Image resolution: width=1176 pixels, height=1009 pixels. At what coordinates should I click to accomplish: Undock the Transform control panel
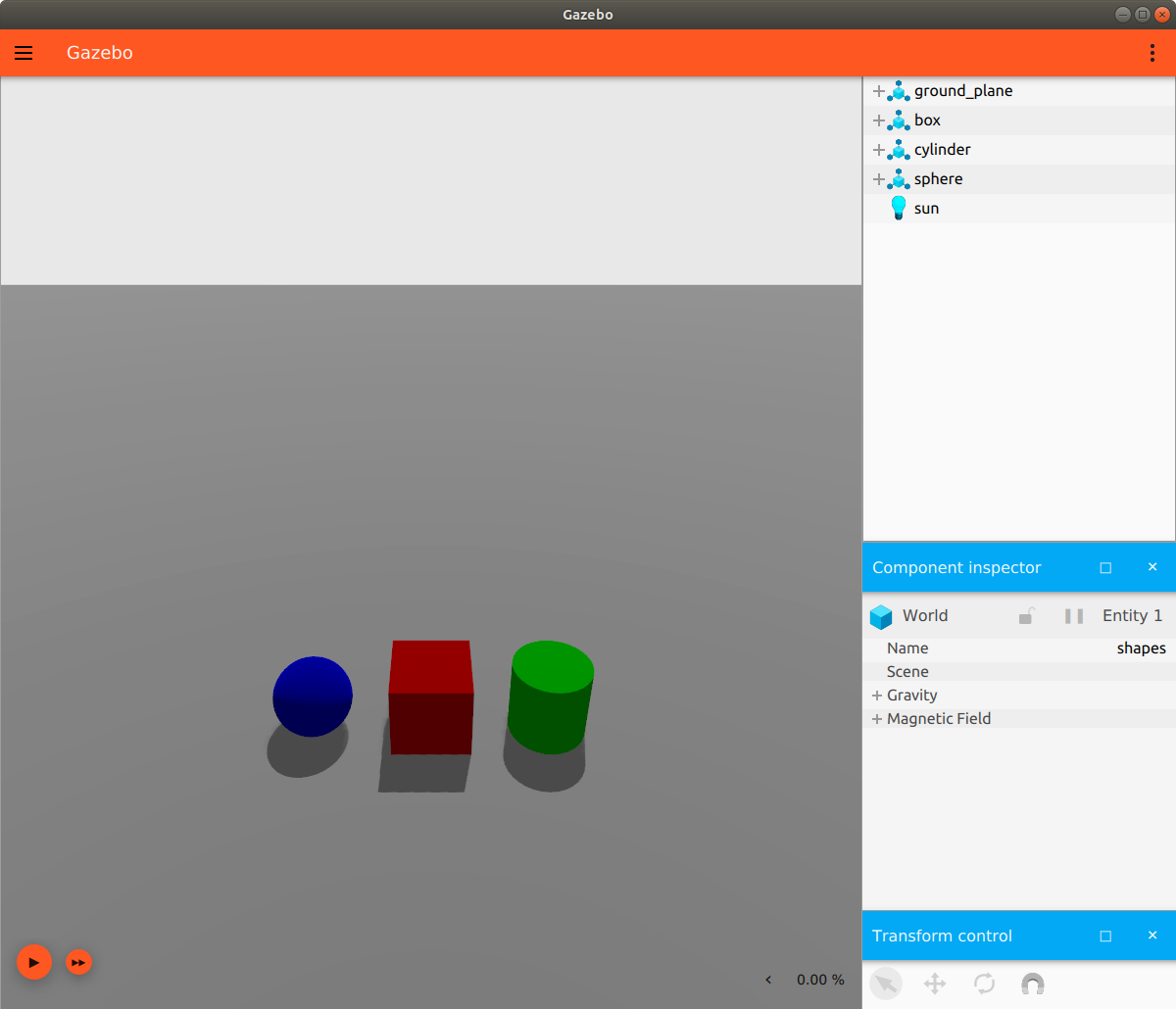[x=1105, y=936]
